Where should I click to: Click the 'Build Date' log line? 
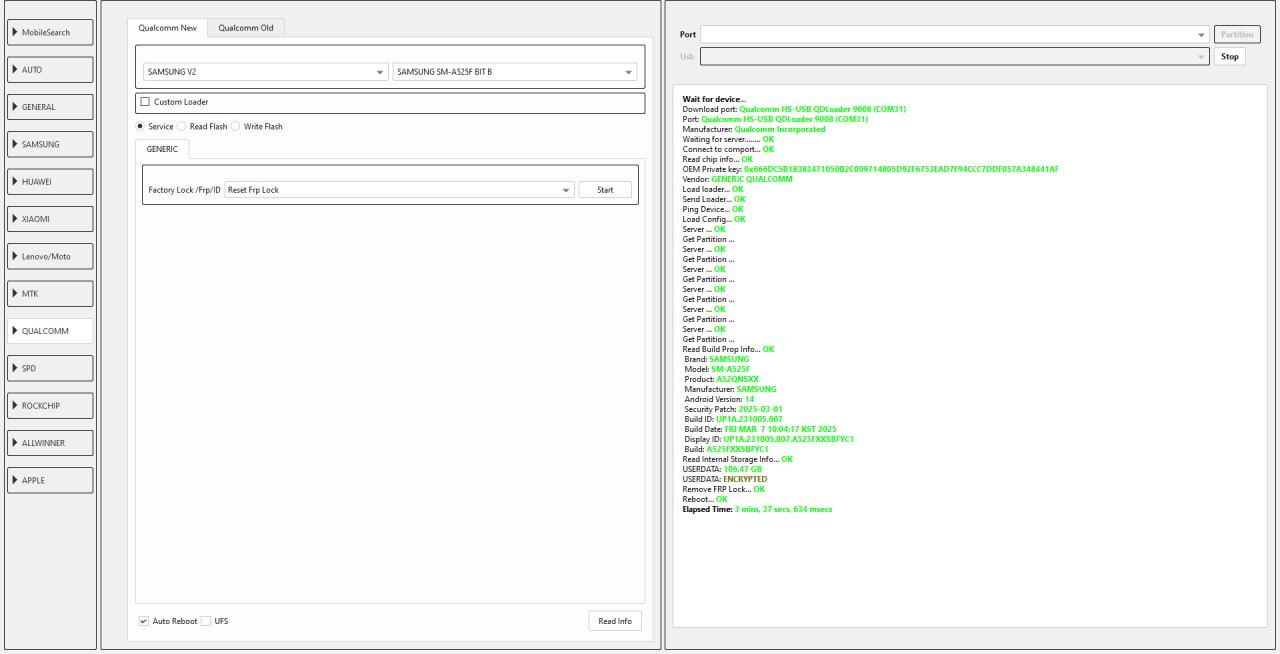(x=760, y=429)
